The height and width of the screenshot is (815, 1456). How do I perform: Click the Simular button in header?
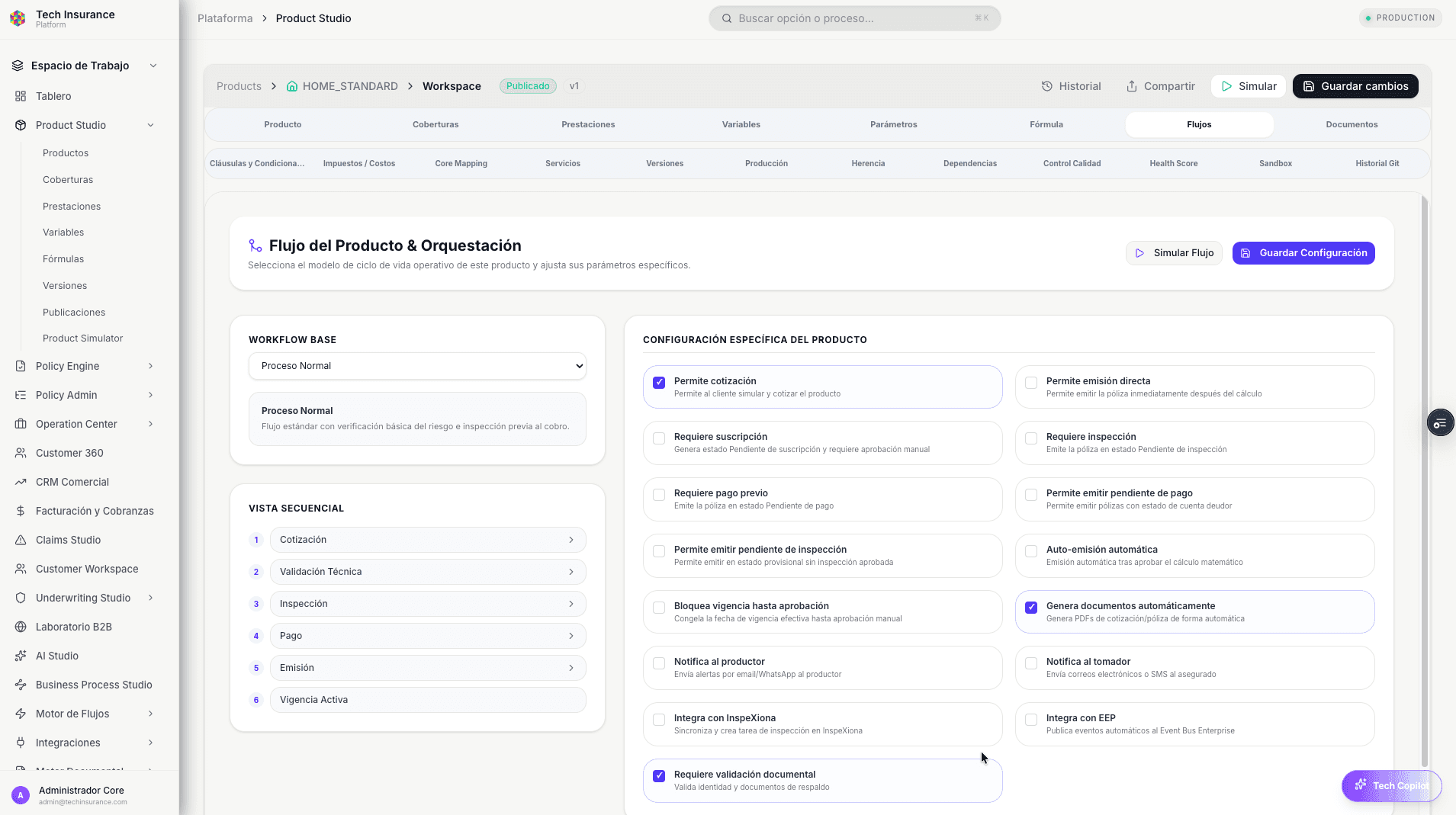pyautogui.click(x=1249, y=86)
